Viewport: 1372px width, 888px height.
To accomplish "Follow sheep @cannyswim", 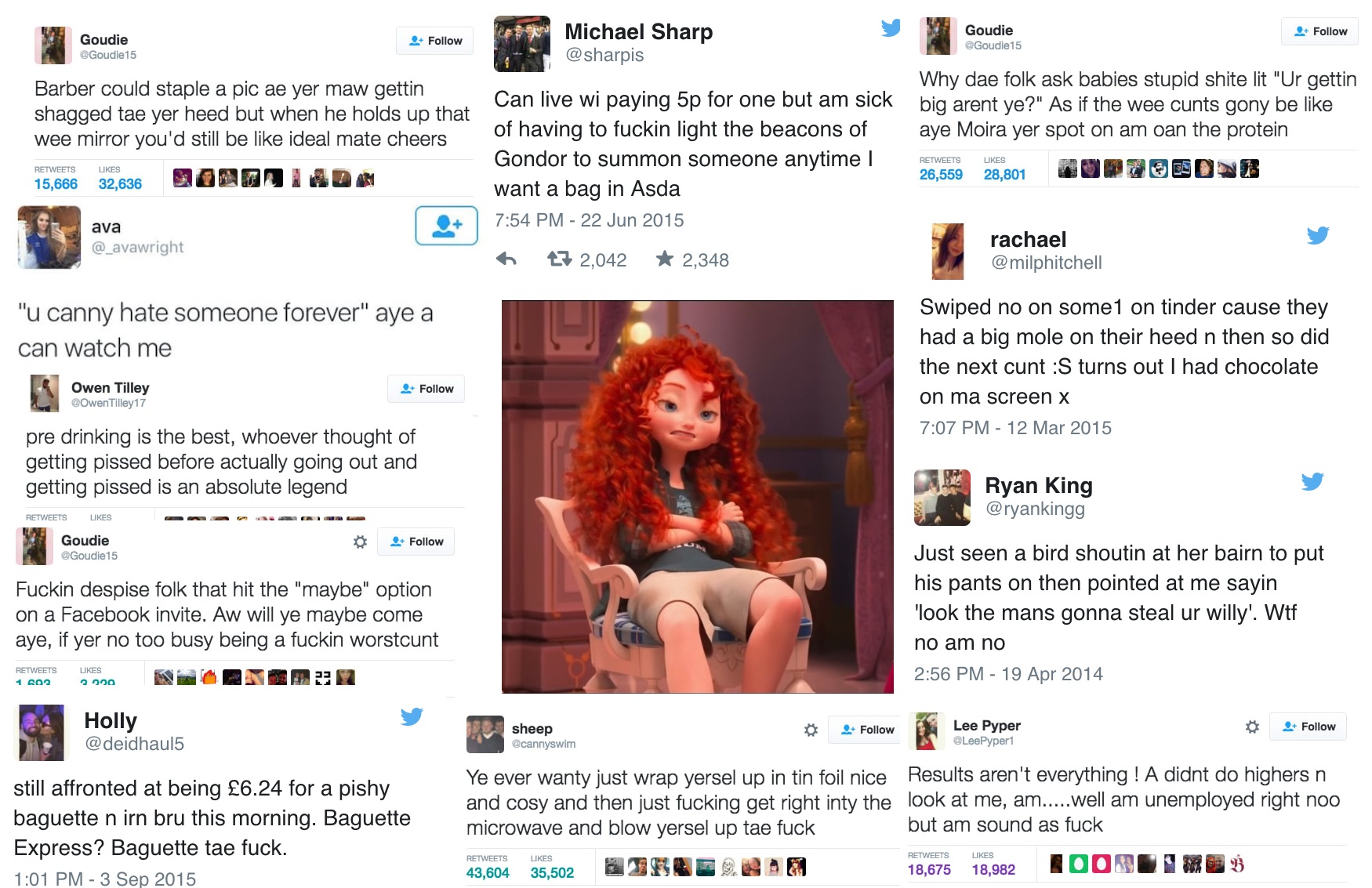I will [x=866, y=730].
